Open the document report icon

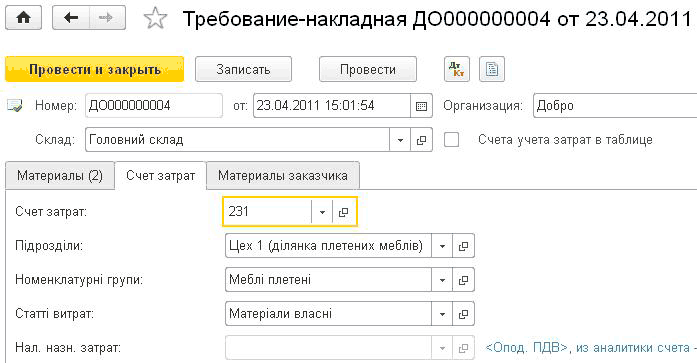click(492, 69)
